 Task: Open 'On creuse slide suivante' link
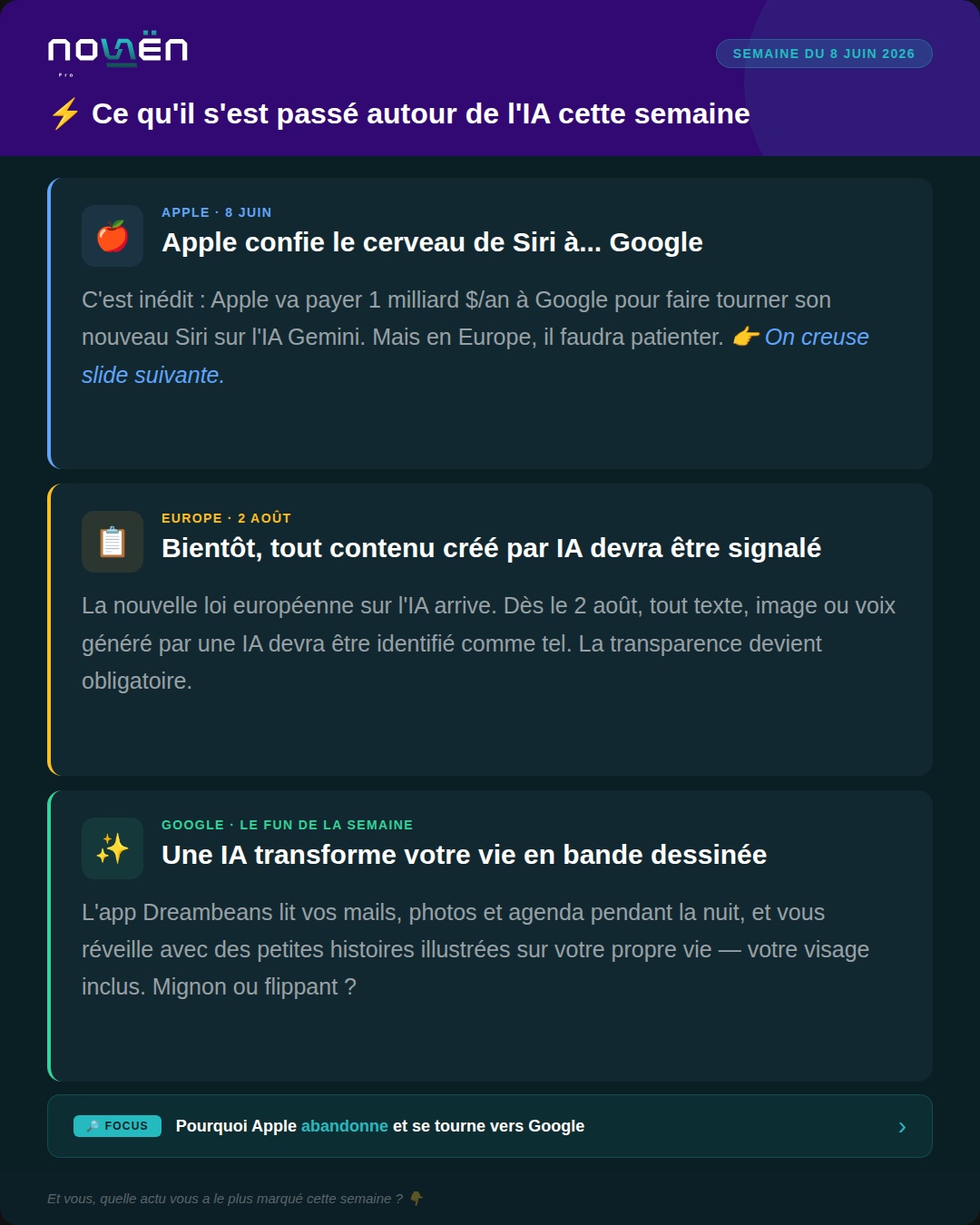(475, 356)
